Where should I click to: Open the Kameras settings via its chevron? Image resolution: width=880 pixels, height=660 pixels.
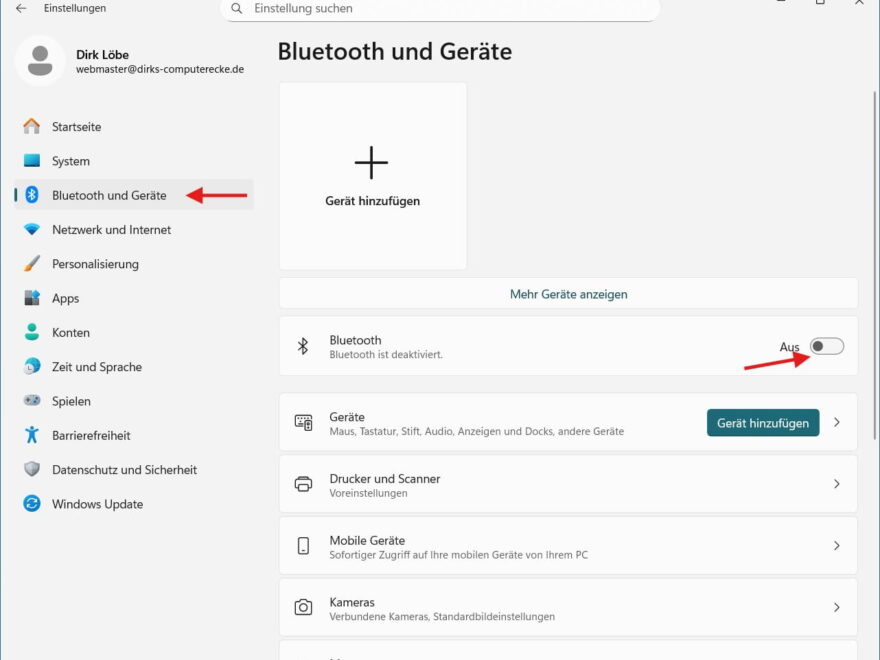(837, 607)
